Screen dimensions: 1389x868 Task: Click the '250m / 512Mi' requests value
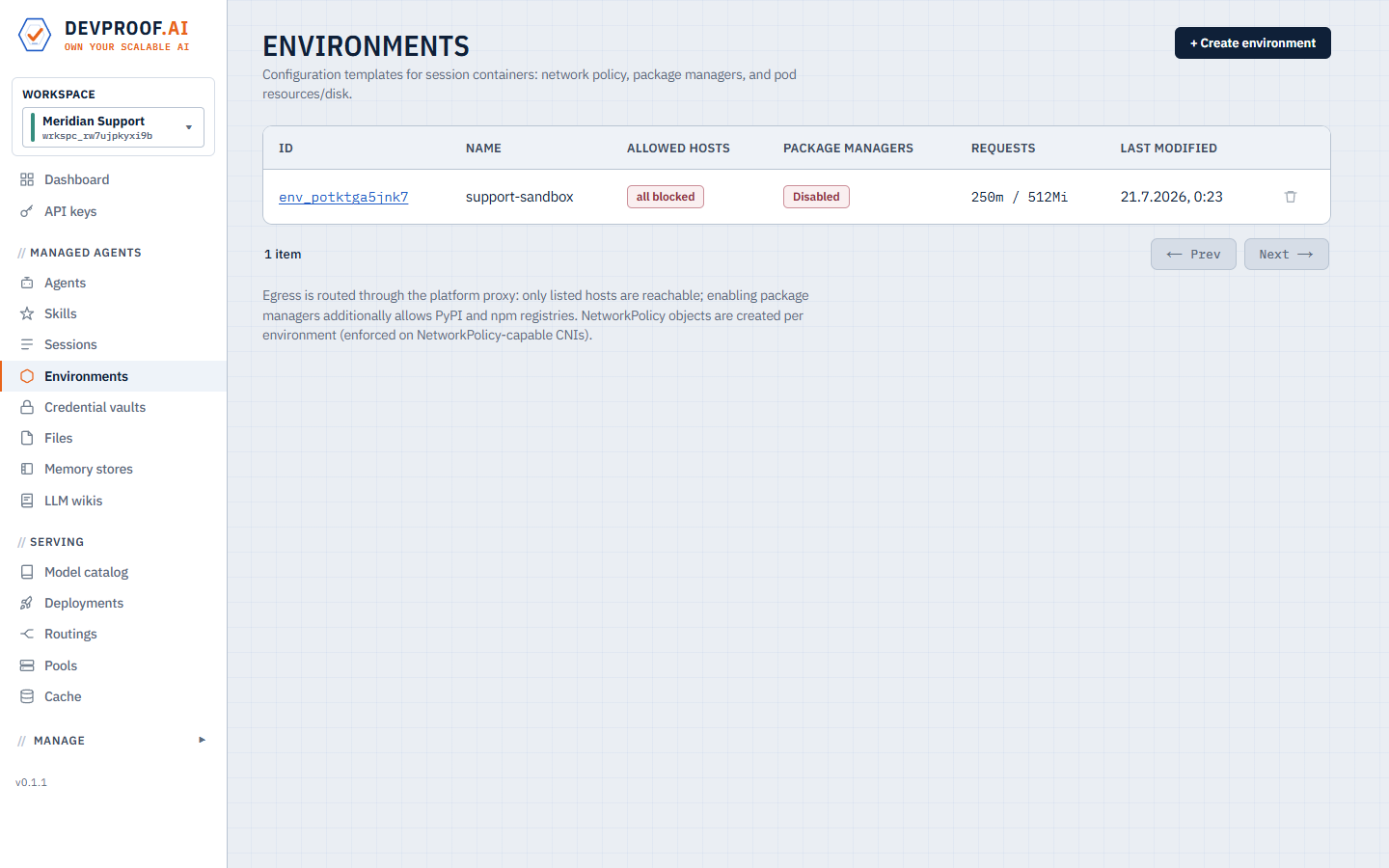click(x=1020, y=197)
